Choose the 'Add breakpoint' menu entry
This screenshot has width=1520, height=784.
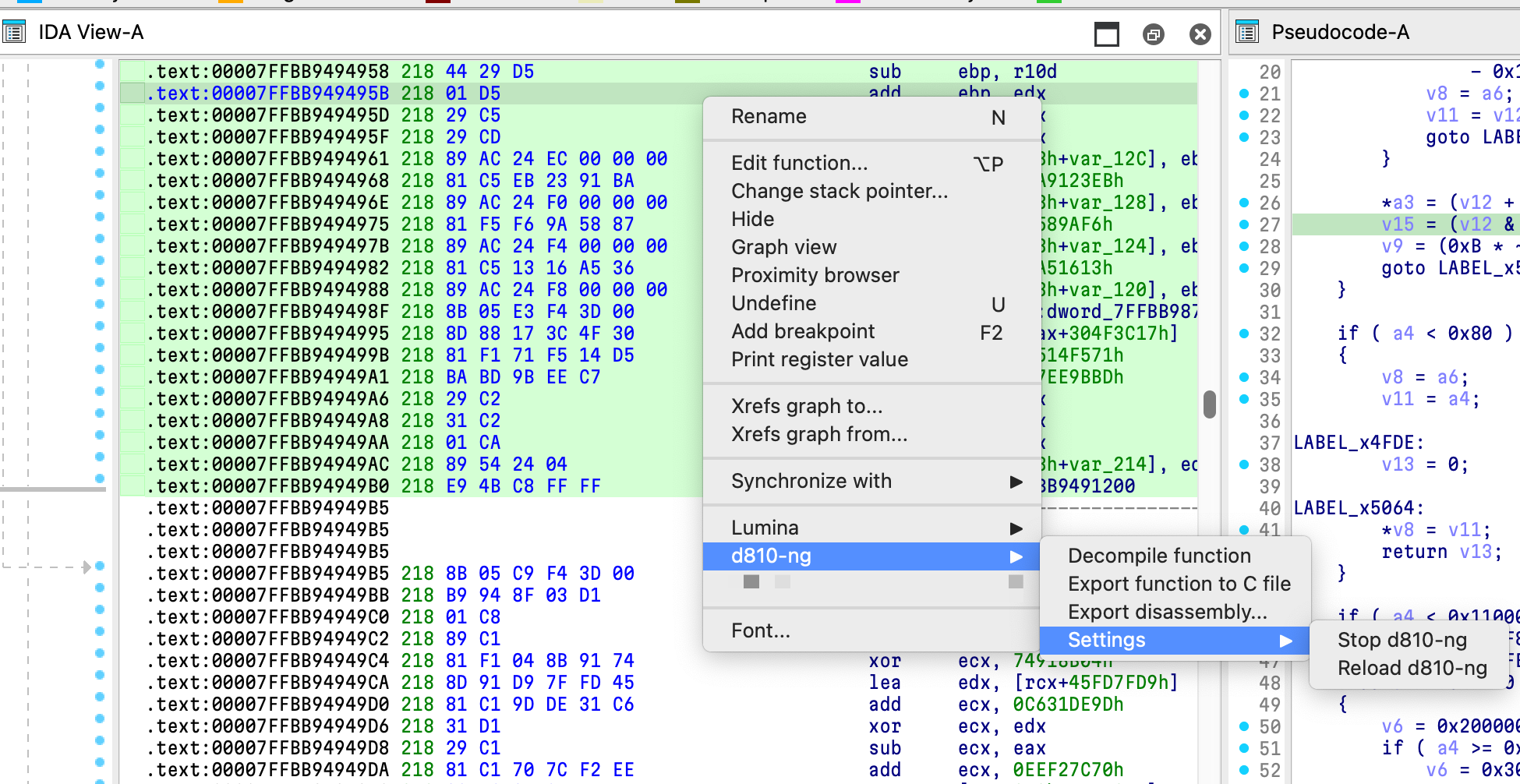(x=803, y=331)
